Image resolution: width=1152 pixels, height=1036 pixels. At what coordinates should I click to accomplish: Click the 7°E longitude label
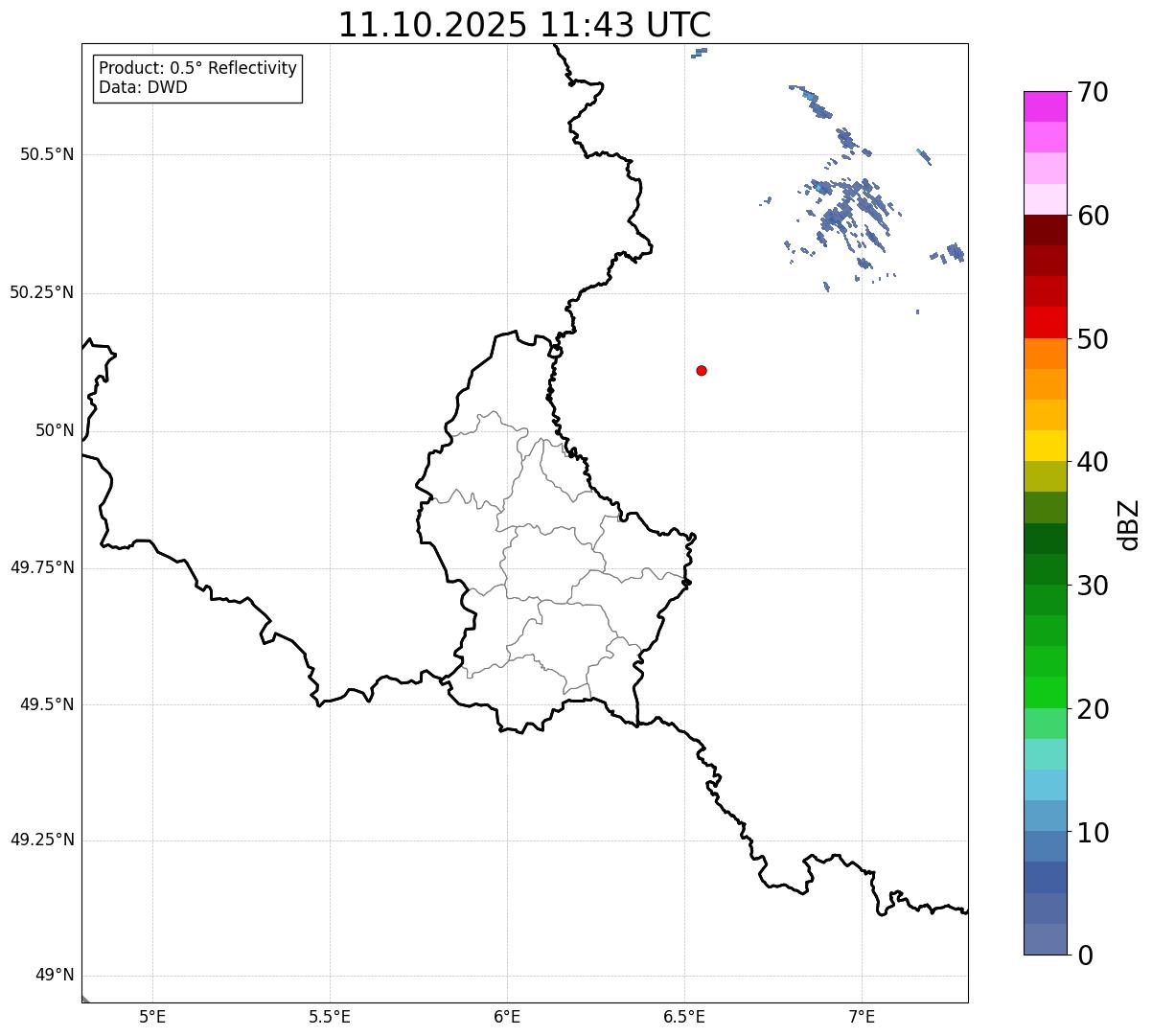862,1016
